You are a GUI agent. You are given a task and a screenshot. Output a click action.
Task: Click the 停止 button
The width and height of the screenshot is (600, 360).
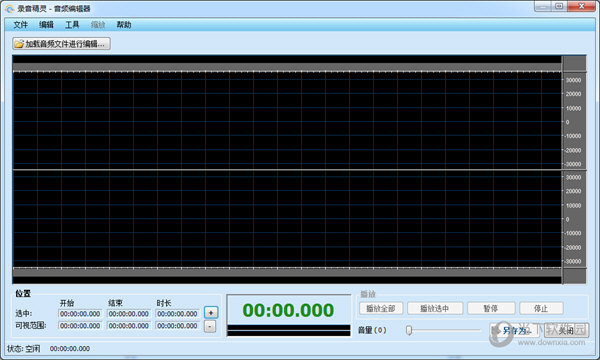point(541,308)
